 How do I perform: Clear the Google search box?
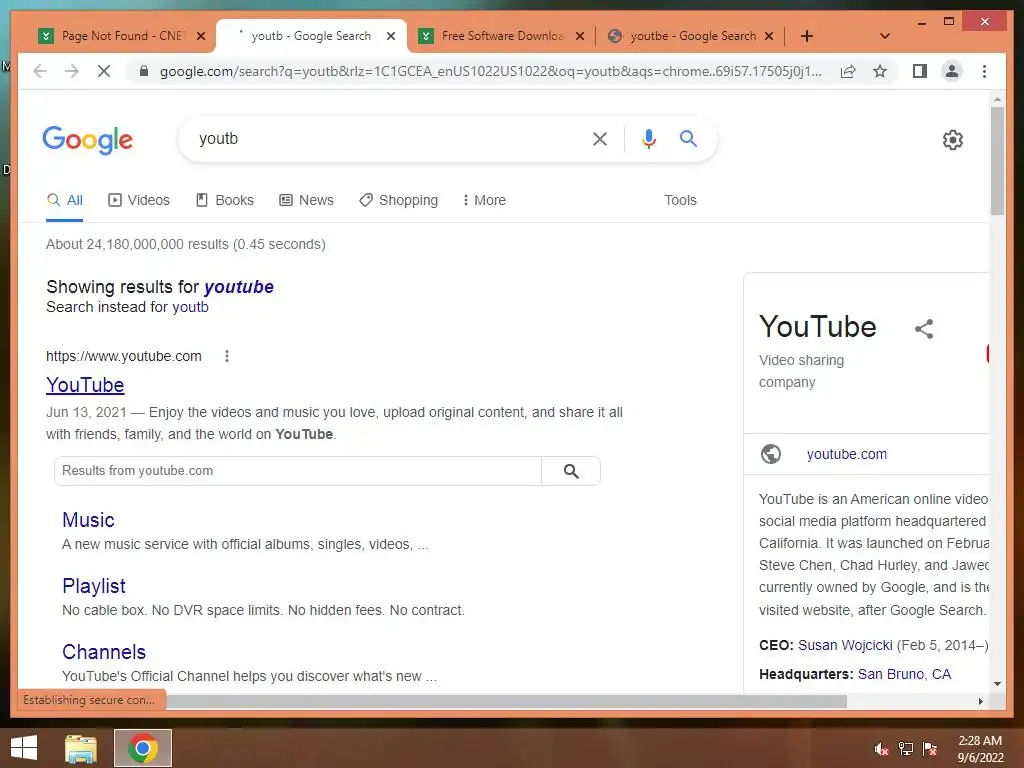600,138
